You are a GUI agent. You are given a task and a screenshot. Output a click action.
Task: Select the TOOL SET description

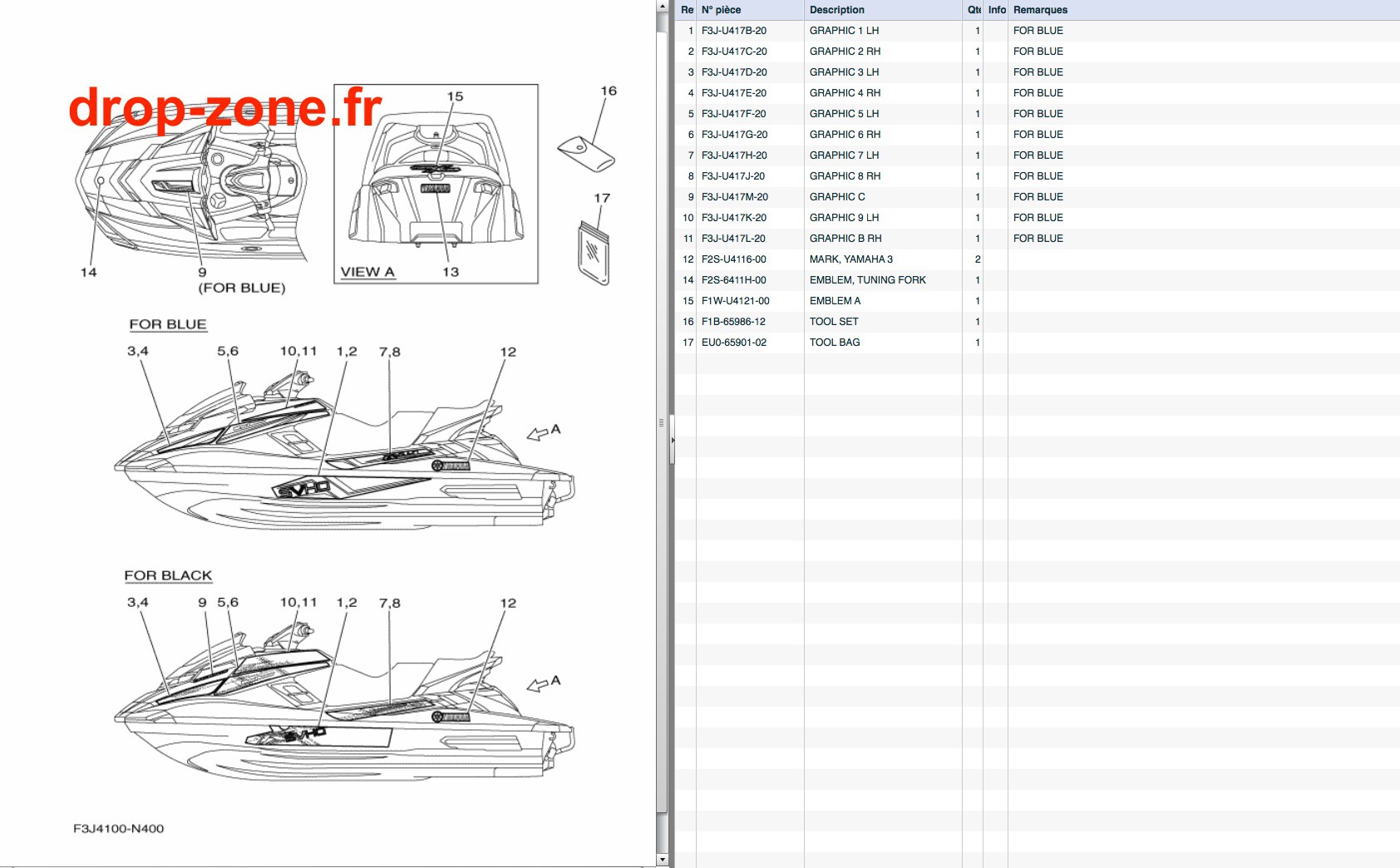pyautogui.click(x=834, y=322)
